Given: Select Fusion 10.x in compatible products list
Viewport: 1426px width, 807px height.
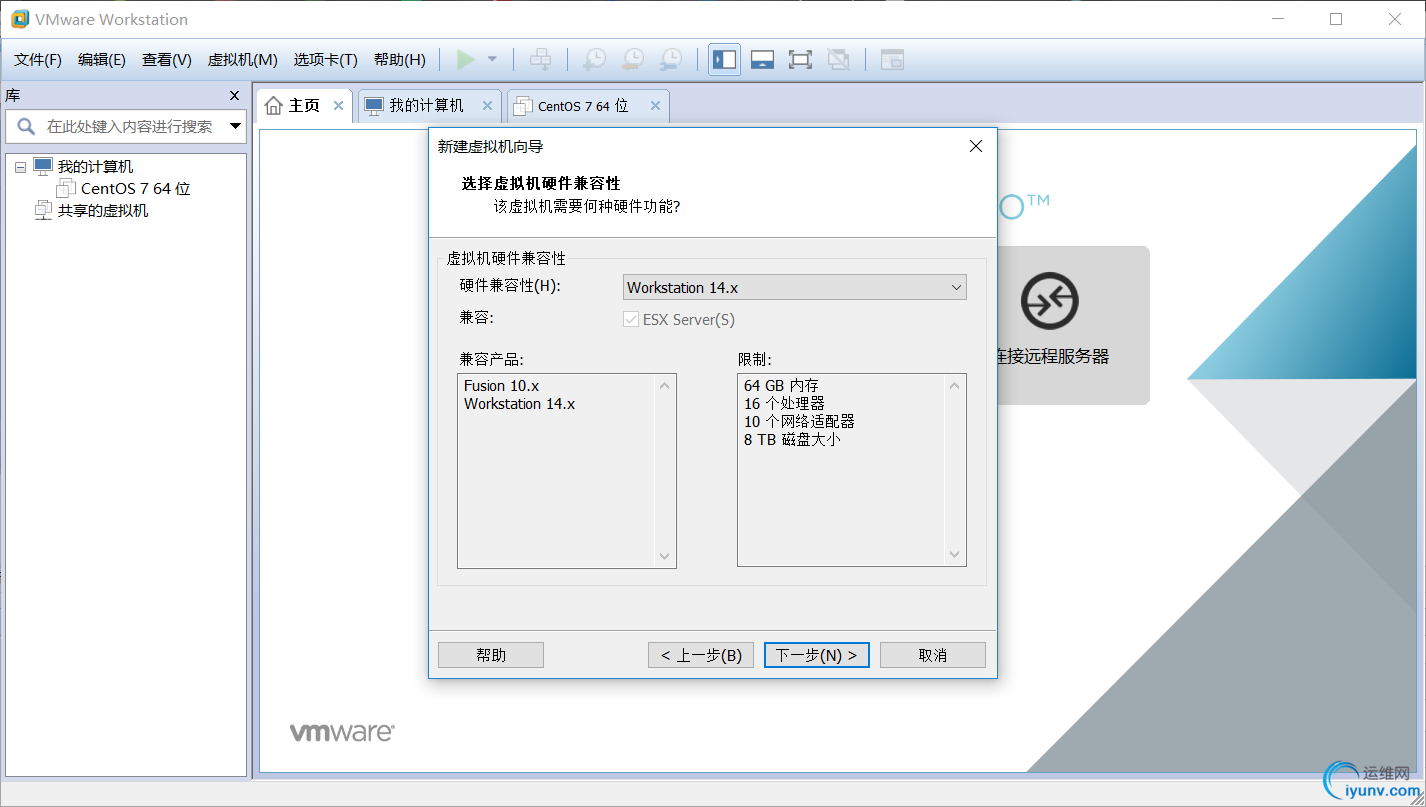Looking at the screenshot, I should tap(502, 386).
